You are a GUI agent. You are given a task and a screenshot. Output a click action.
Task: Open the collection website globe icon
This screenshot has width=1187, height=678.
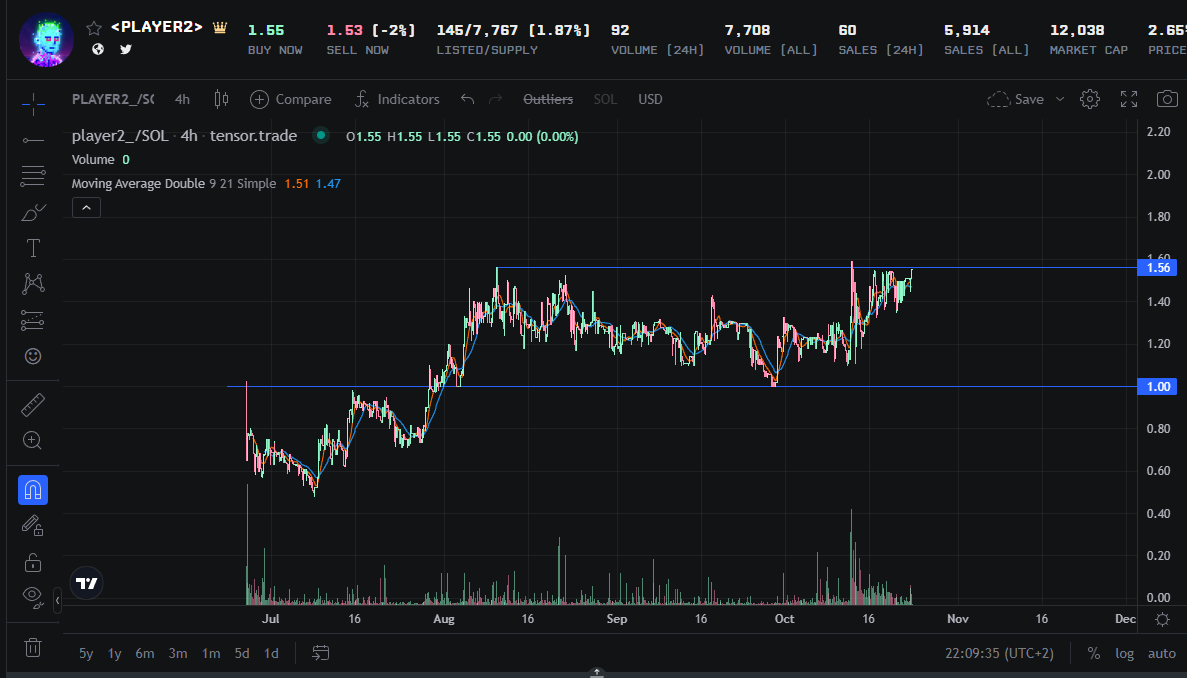coord(98,49)
